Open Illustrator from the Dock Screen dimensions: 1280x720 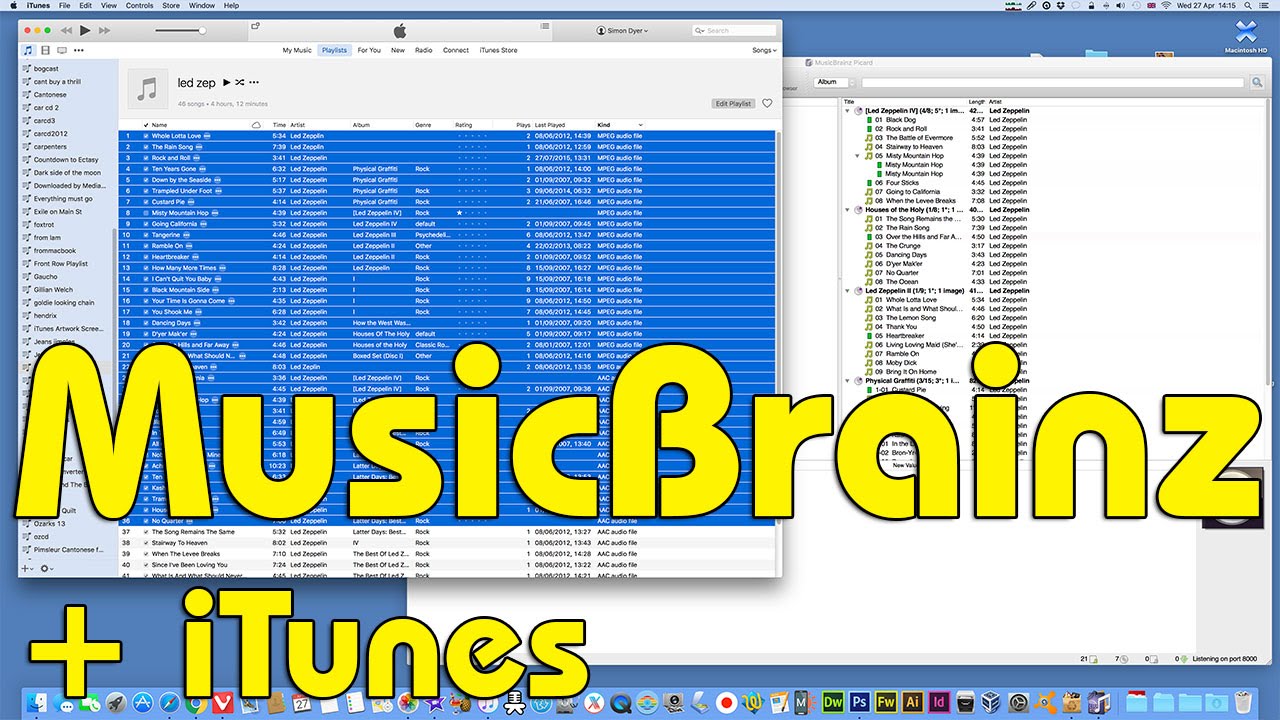coord(911,702)
